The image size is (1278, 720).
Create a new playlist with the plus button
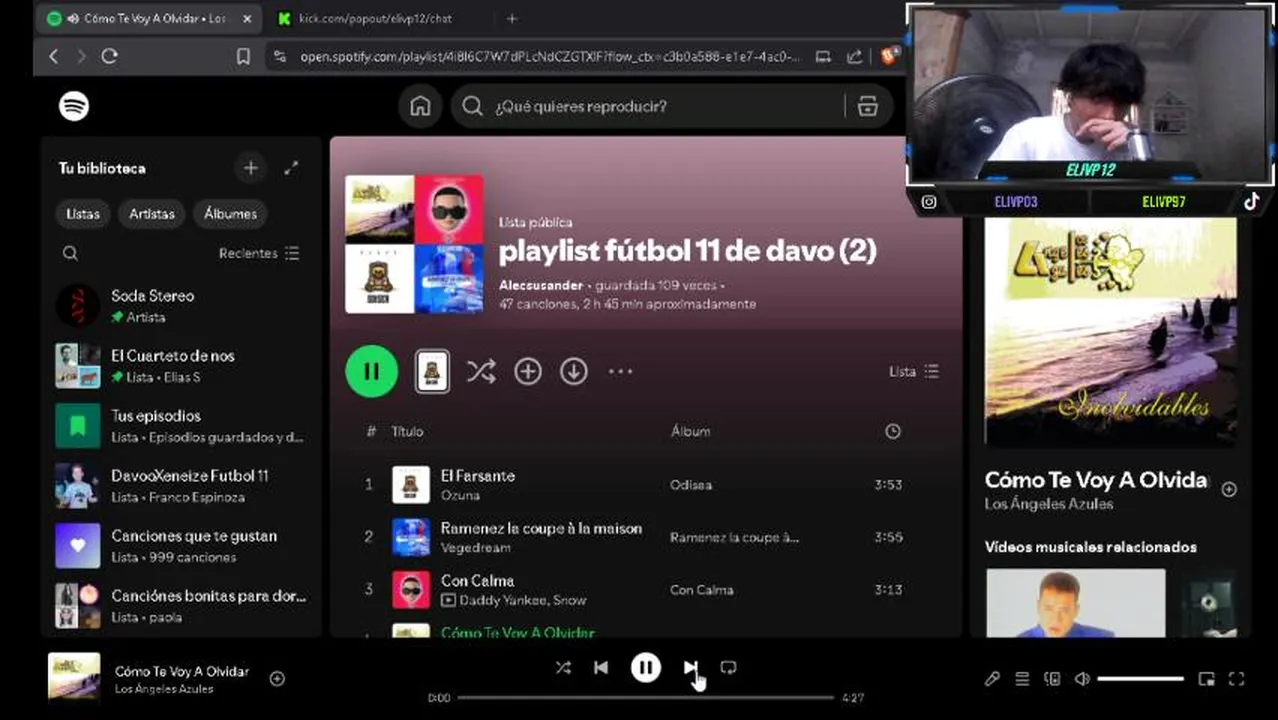(251, 168)
